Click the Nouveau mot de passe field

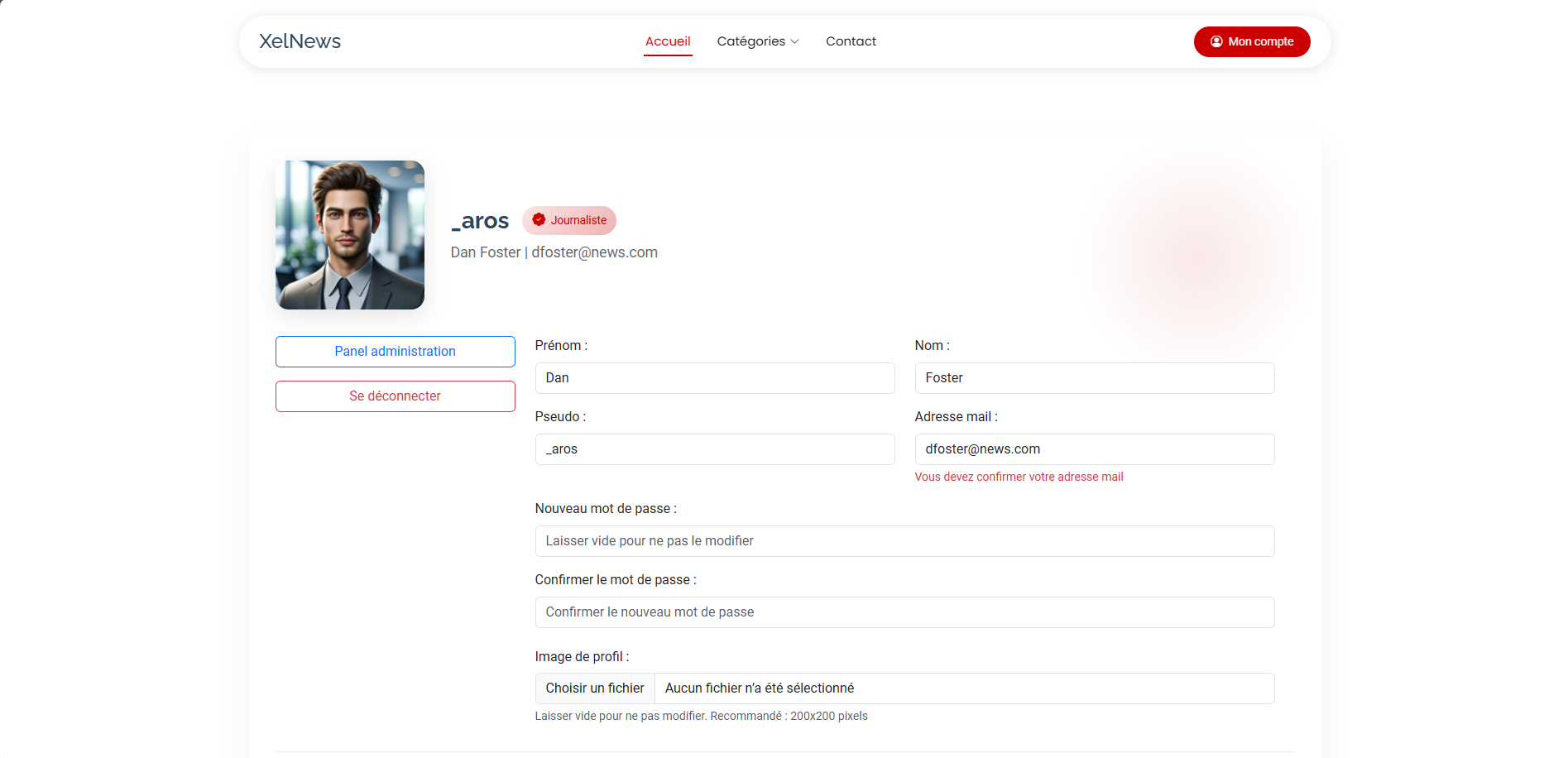(904, 541)
